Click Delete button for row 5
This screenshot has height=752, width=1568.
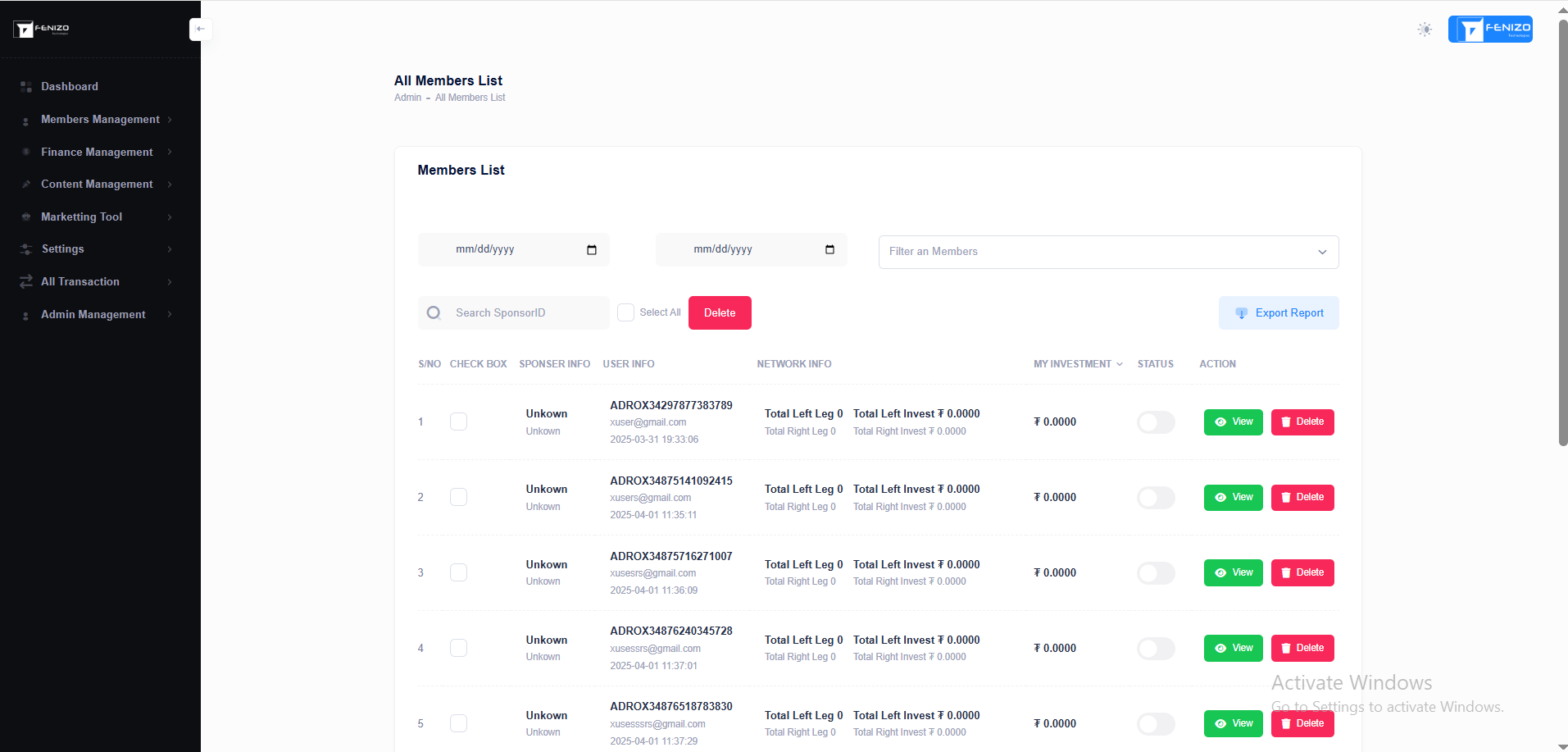(x=1302, y=724)
